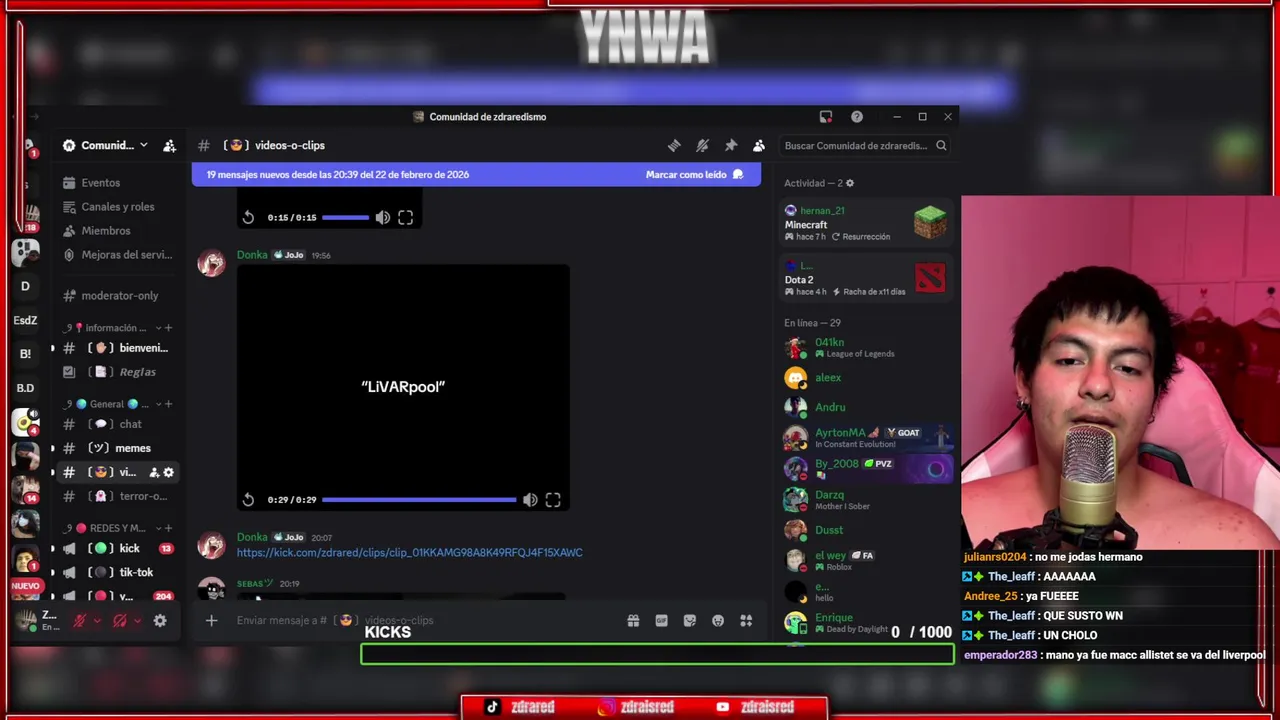The height and width of the screenshot is (720, 1280).
Task: Click the Discord inbox icon in the title bar
Action: click(826, 117)
